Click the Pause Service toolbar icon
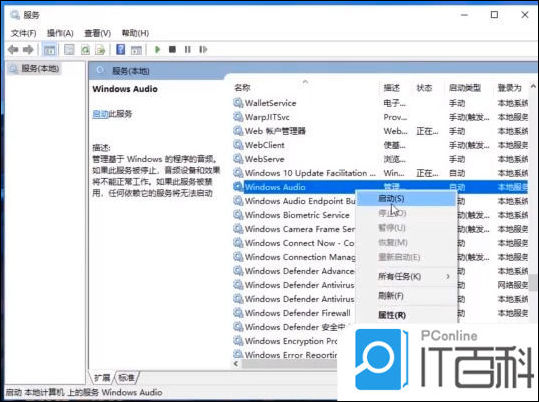Image resolution: width=539 pixels, height=402 pixels. click(187, 50)
